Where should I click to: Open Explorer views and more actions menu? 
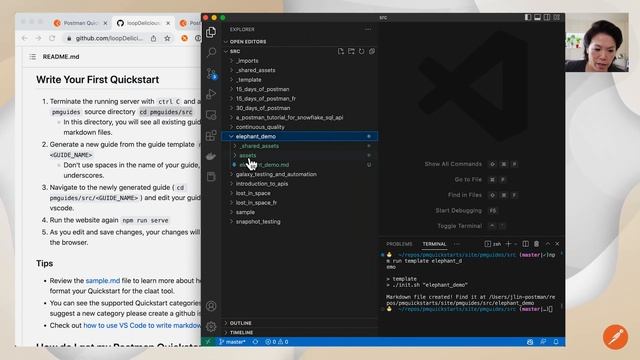click(368, 29)
